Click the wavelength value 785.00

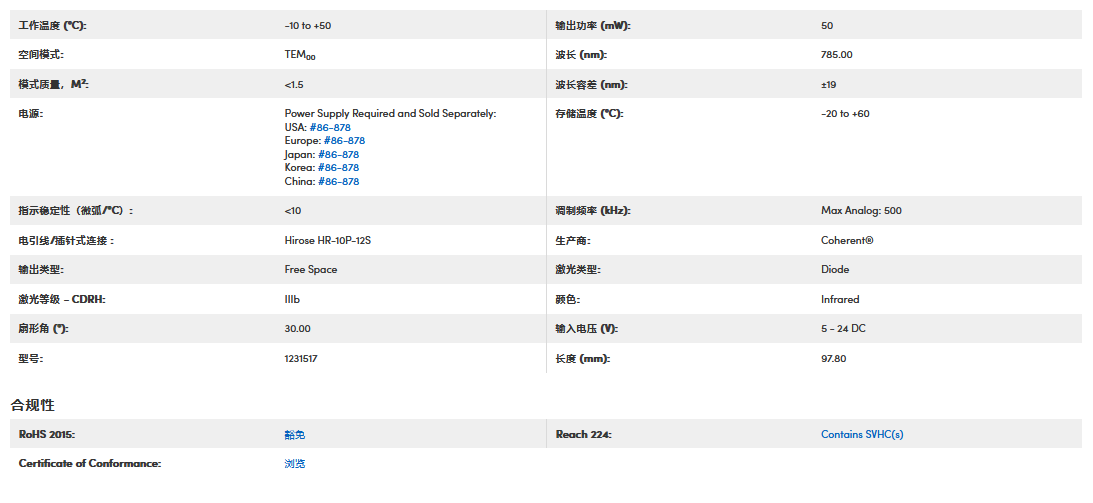point(836,55)
